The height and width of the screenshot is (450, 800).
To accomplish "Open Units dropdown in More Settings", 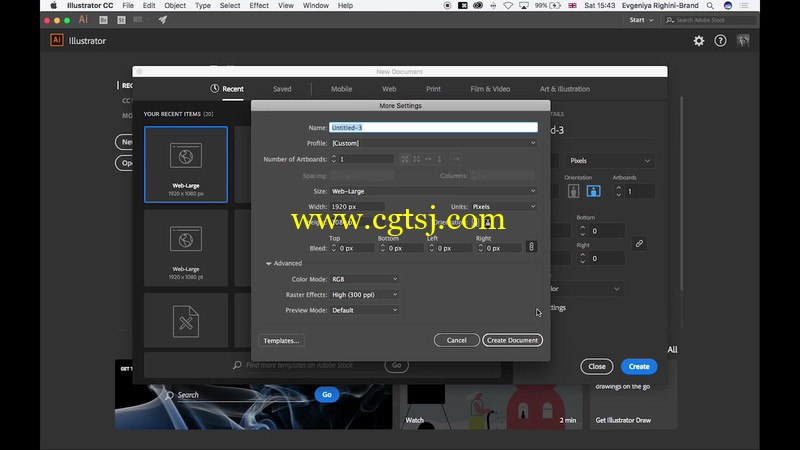I will (x=504, y=207).
